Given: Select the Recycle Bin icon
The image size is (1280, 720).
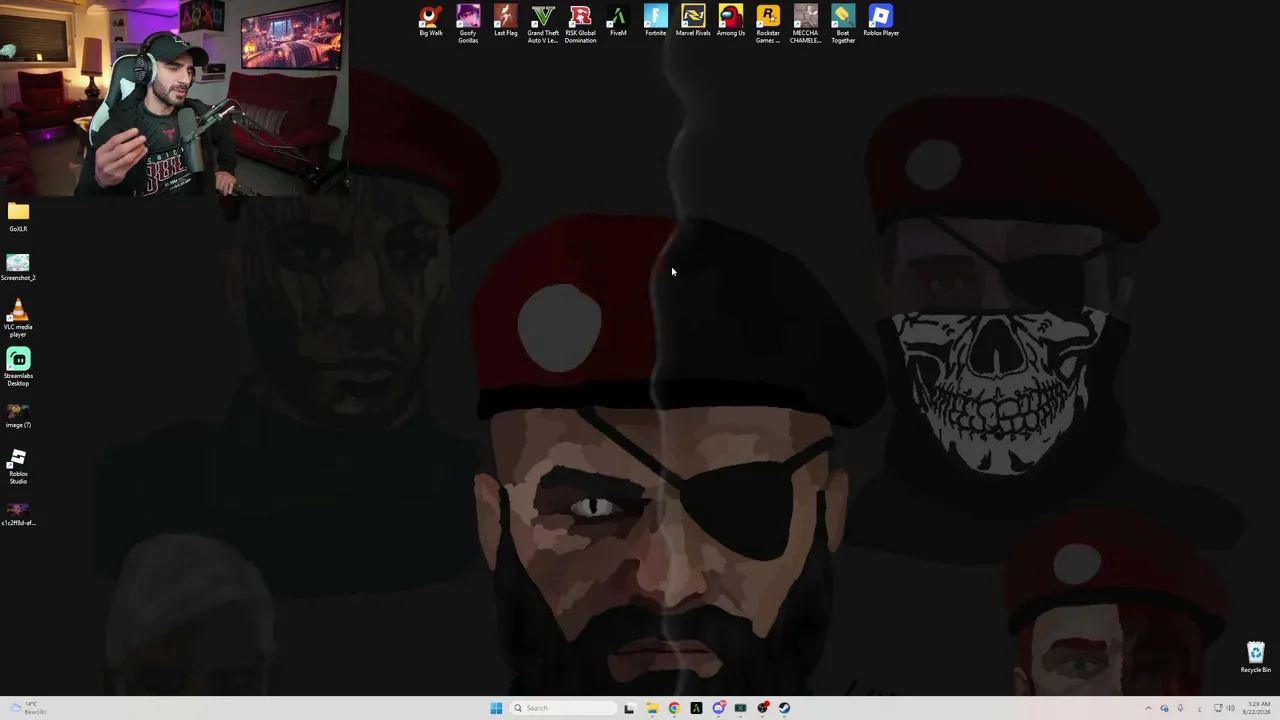Looking at the screenshot, I should (1256, 657).
